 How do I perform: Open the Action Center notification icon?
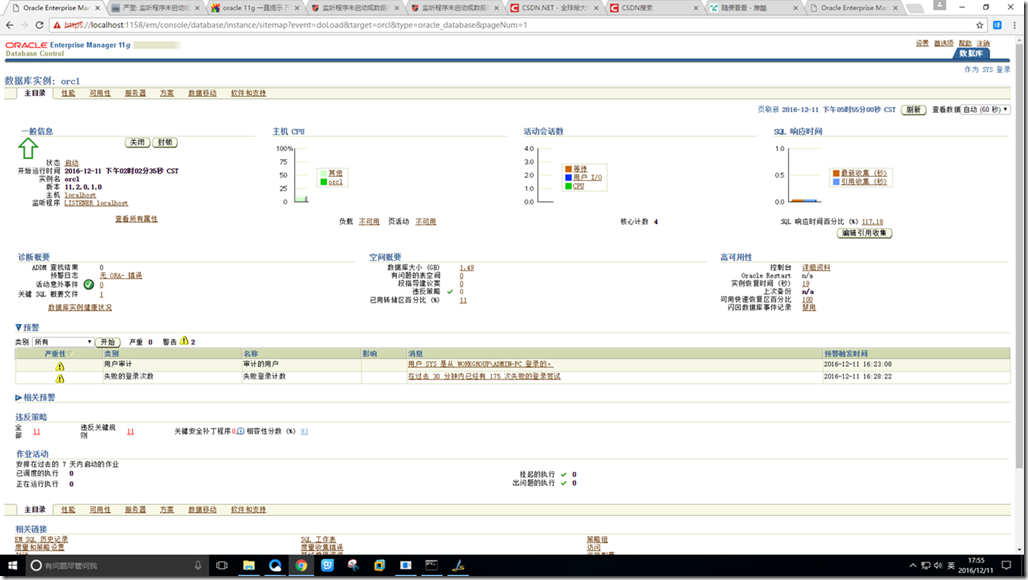click(x=1007, y=566)
